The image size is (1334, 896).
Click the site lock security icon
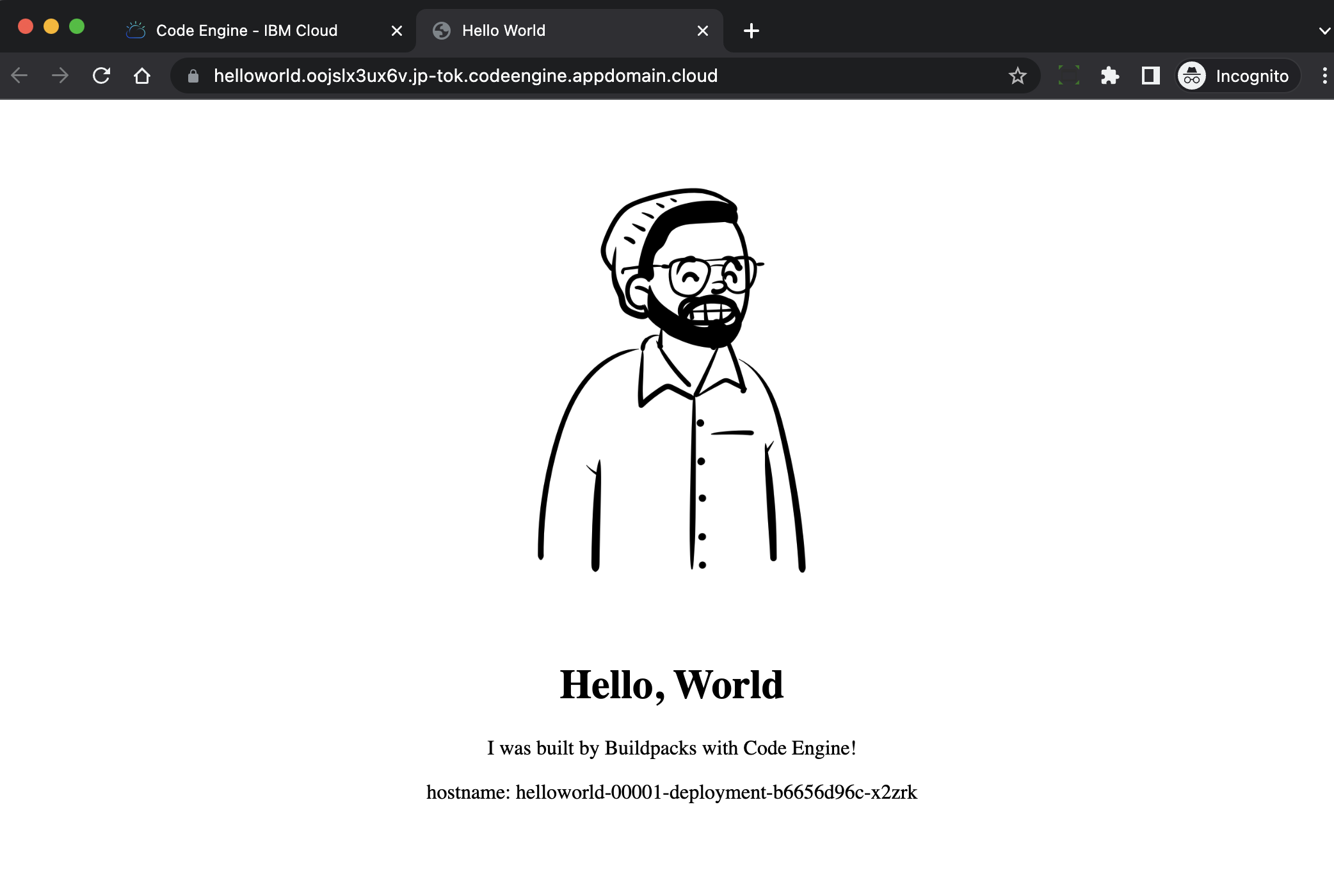(x=193, y=76)
